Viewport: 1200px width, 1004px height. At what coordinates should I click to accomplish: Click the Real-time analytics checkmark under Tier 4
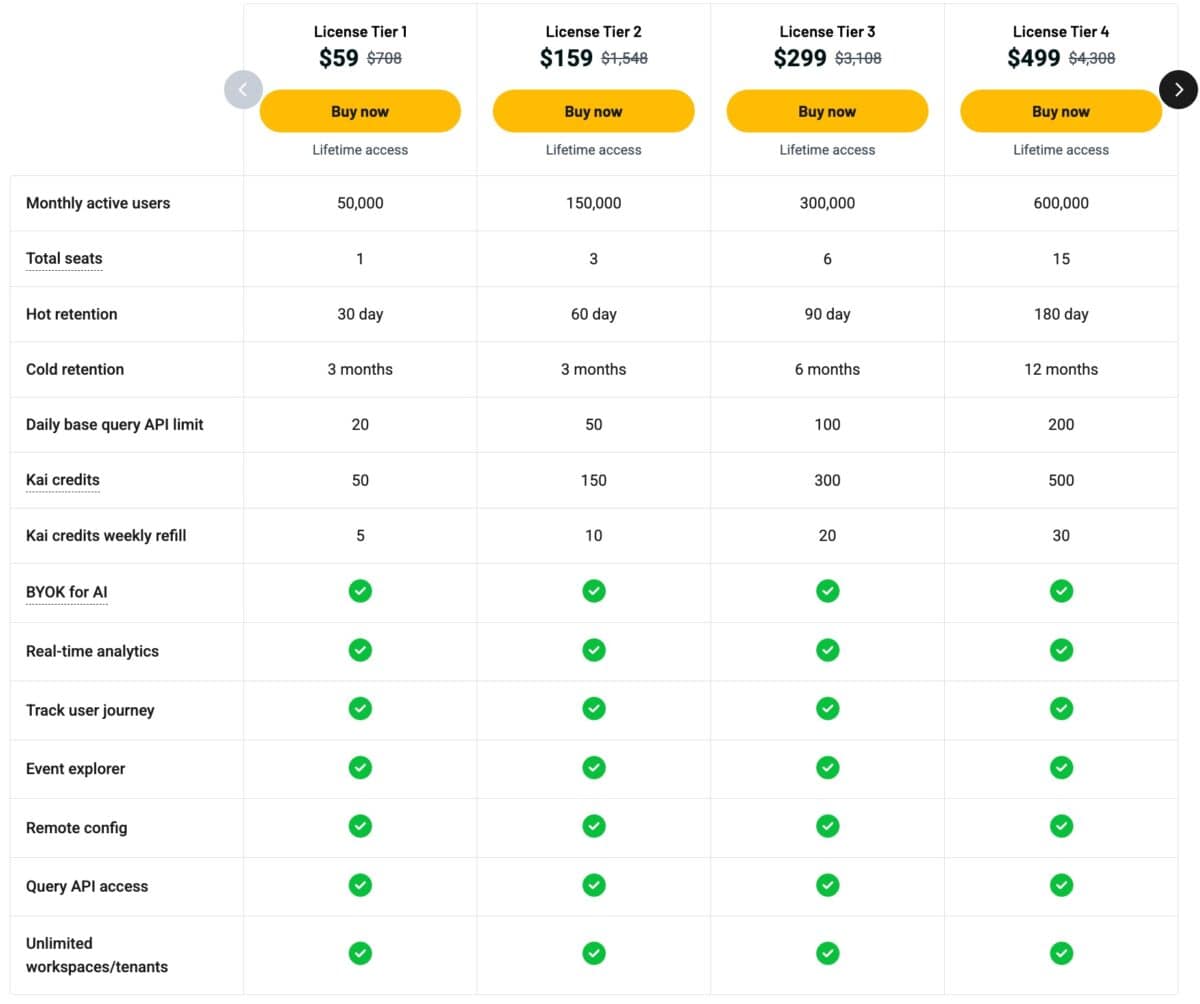tap(1061, 650)
